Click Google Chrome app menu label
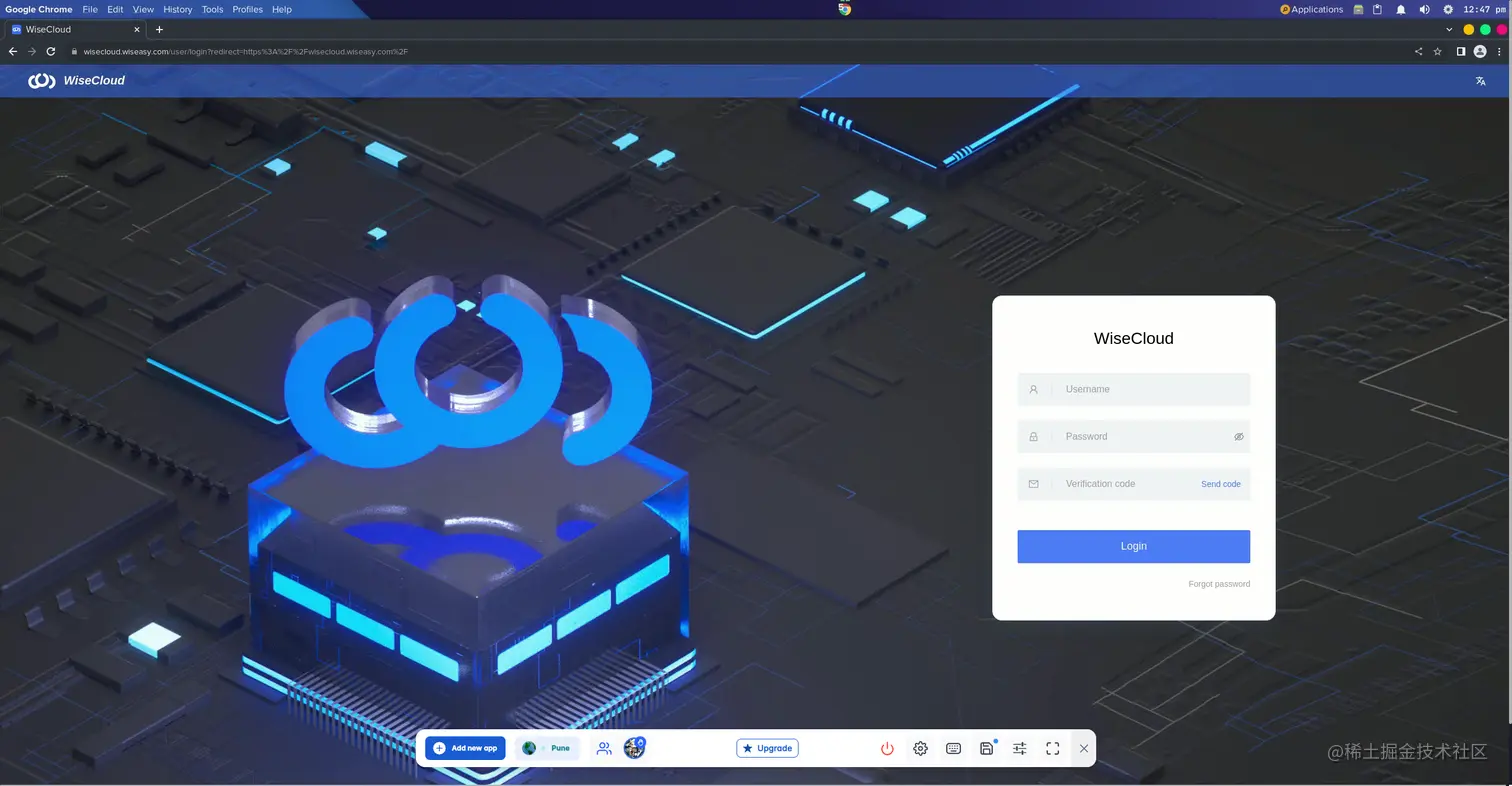Screen dimensions: 1512x786 39,9
